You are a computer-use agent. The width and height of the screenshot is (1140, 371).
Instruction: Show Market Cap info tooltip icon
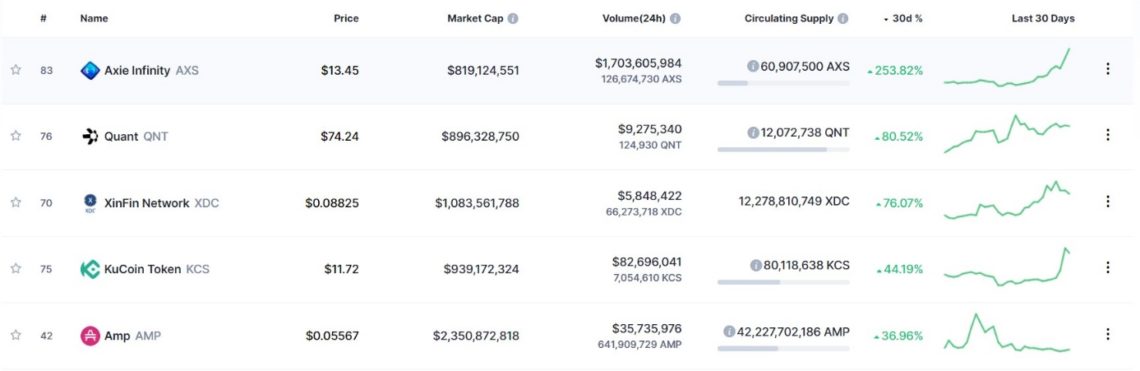(x=513, y=19)
